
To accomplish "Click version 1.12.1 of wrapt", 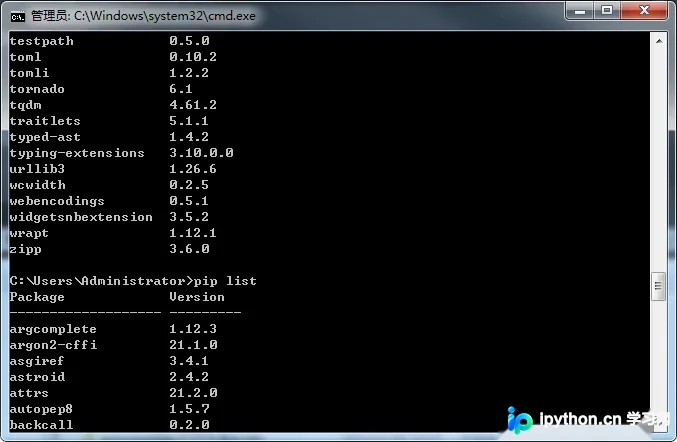I will pos(193,233).
